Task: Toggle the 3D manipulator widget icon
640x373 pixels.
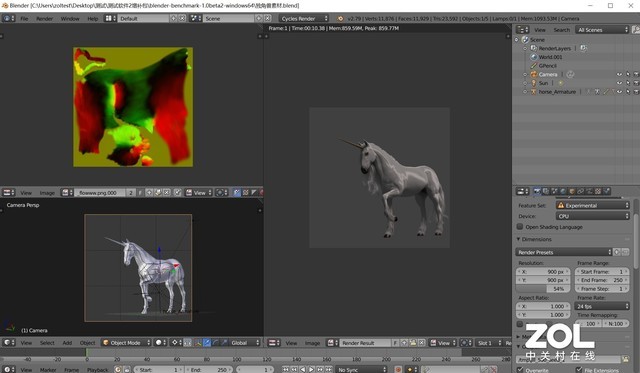Action: (x=198, y=343)
